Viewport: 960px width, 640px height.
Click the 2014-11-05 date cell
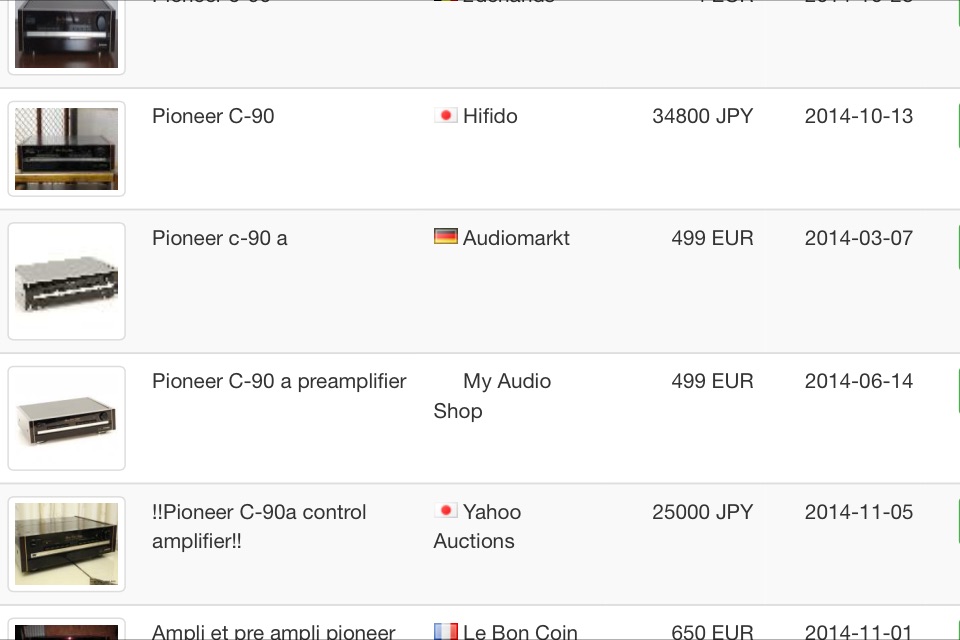point(858,511)
